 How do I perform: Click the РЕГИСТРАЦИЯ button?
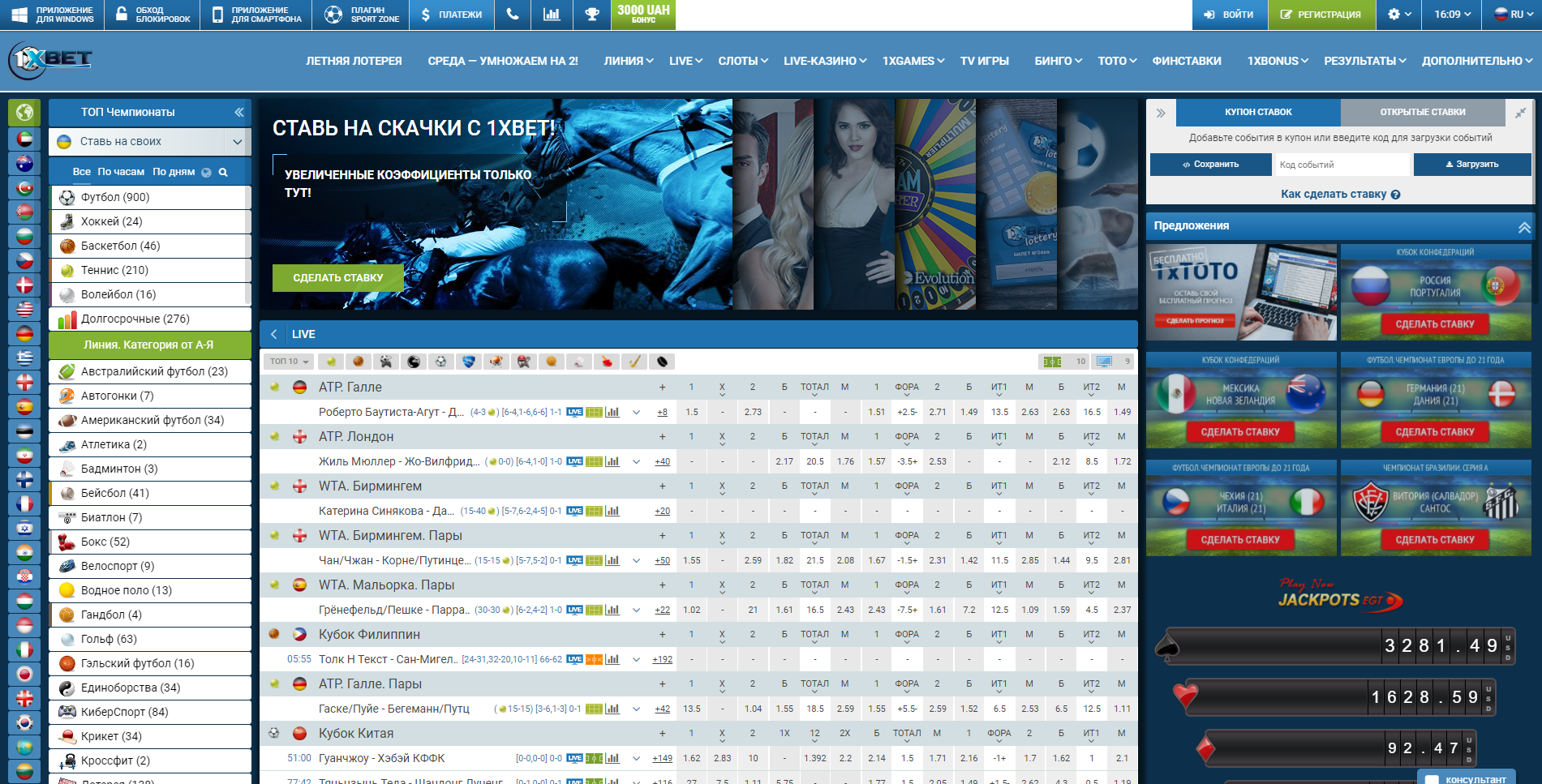click(x=1321, y=15)
